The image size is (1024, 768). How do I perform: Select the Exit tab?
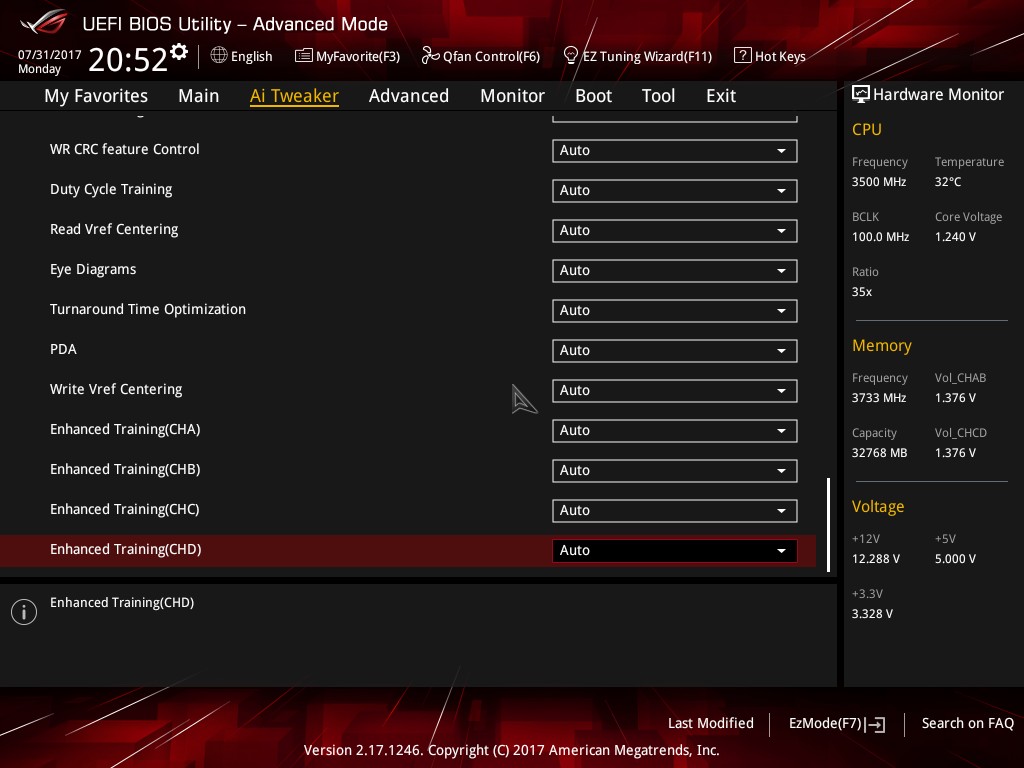[721, 96]
